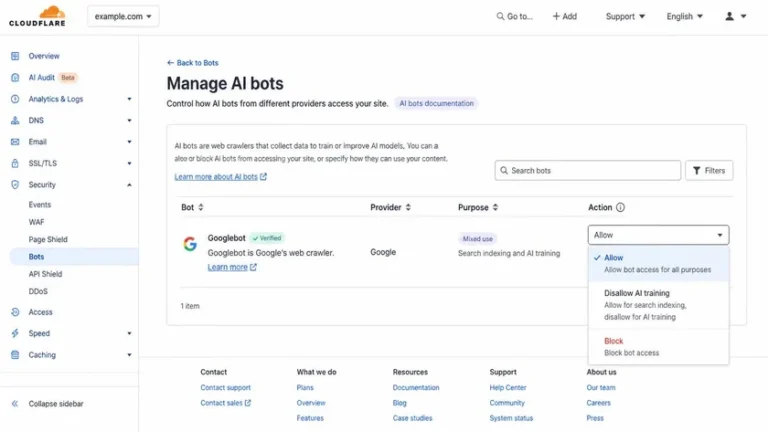The width and height of the screenshot is (768, 432).
Task: Select the Block option in dropdown
Action: click(658, 346)
